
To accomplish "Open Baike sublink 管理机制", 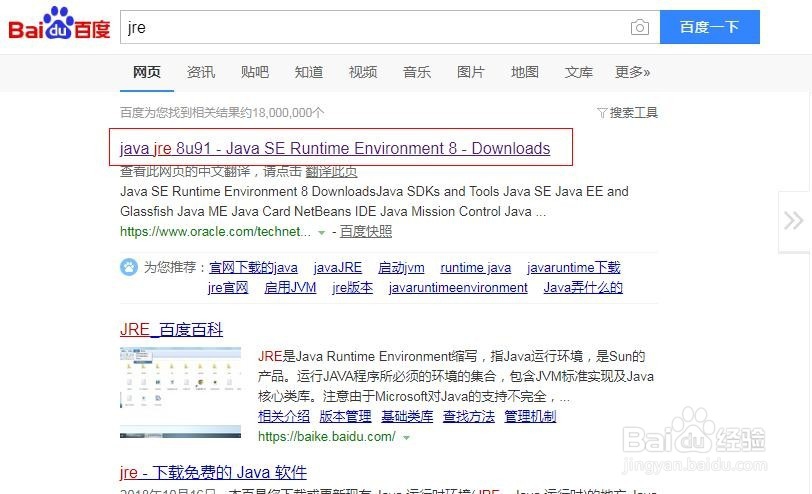I will coord(530,416).
